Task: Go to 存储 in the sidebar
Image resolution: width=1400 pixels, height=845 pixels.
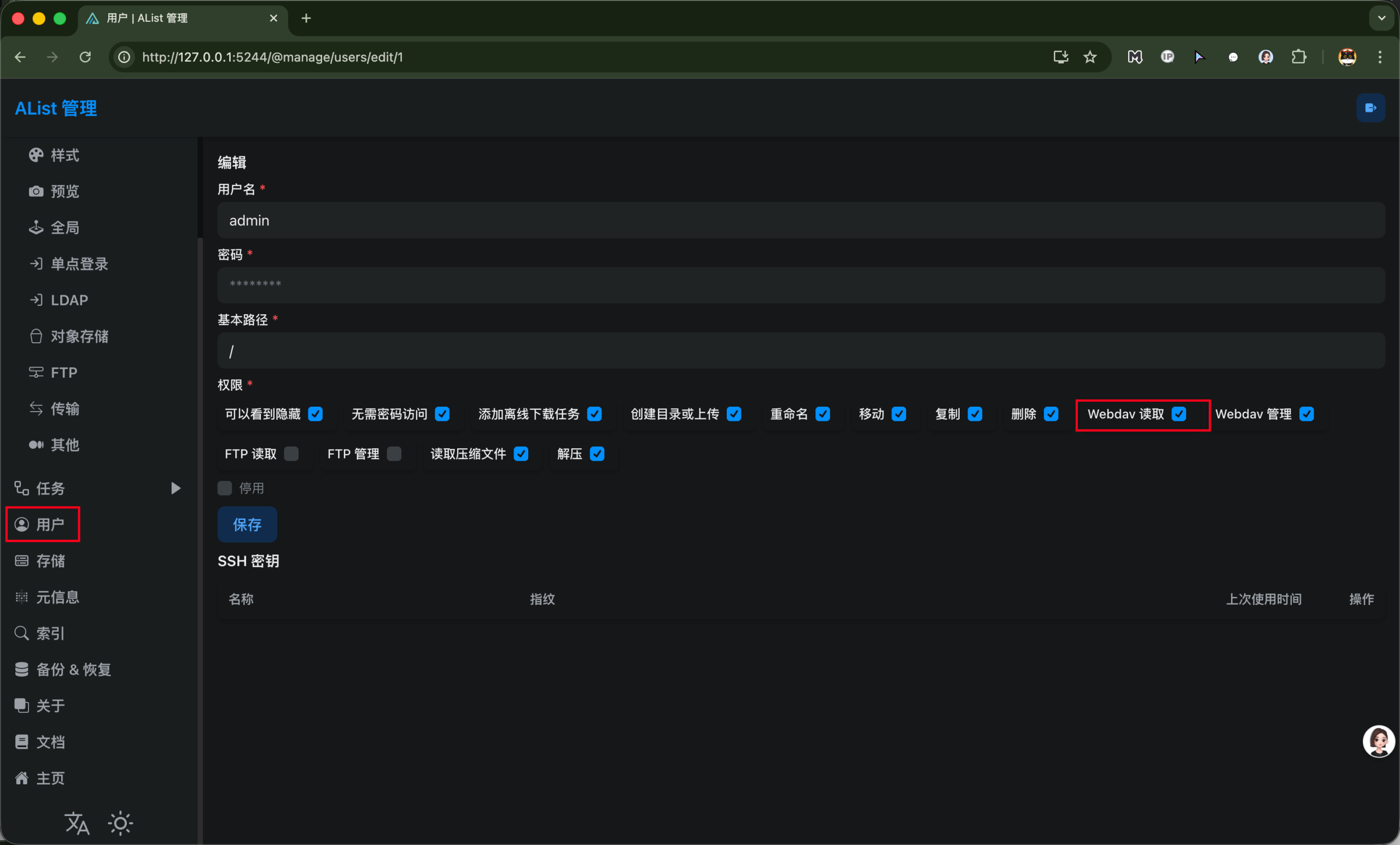Action: pyautogui.click(x=50, y=561)
